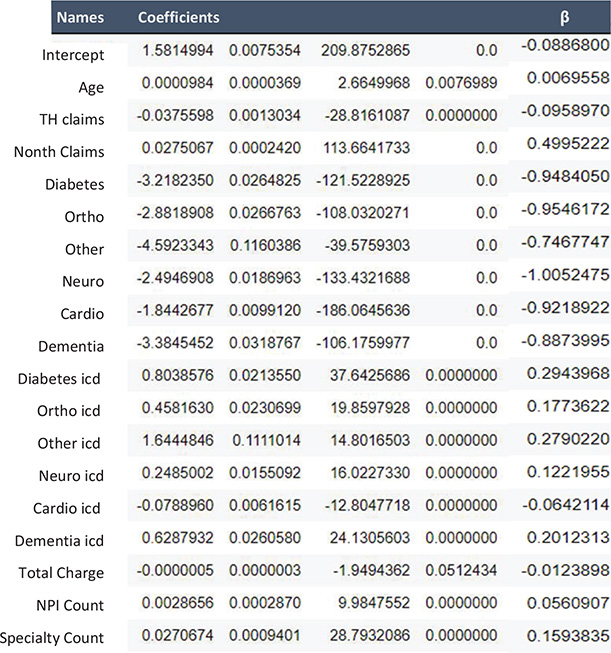Click the Diabetes row label
The image size is (611, 653).
[x=74, y=185]
